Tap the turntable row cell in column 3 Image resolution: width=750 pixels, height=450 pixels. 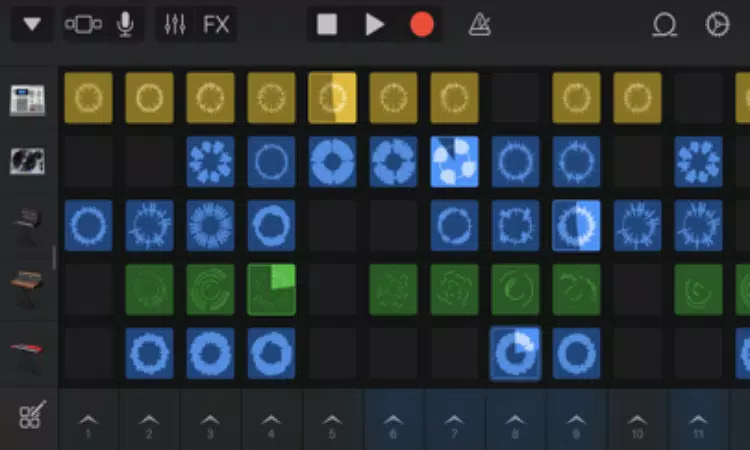(210, 162)
